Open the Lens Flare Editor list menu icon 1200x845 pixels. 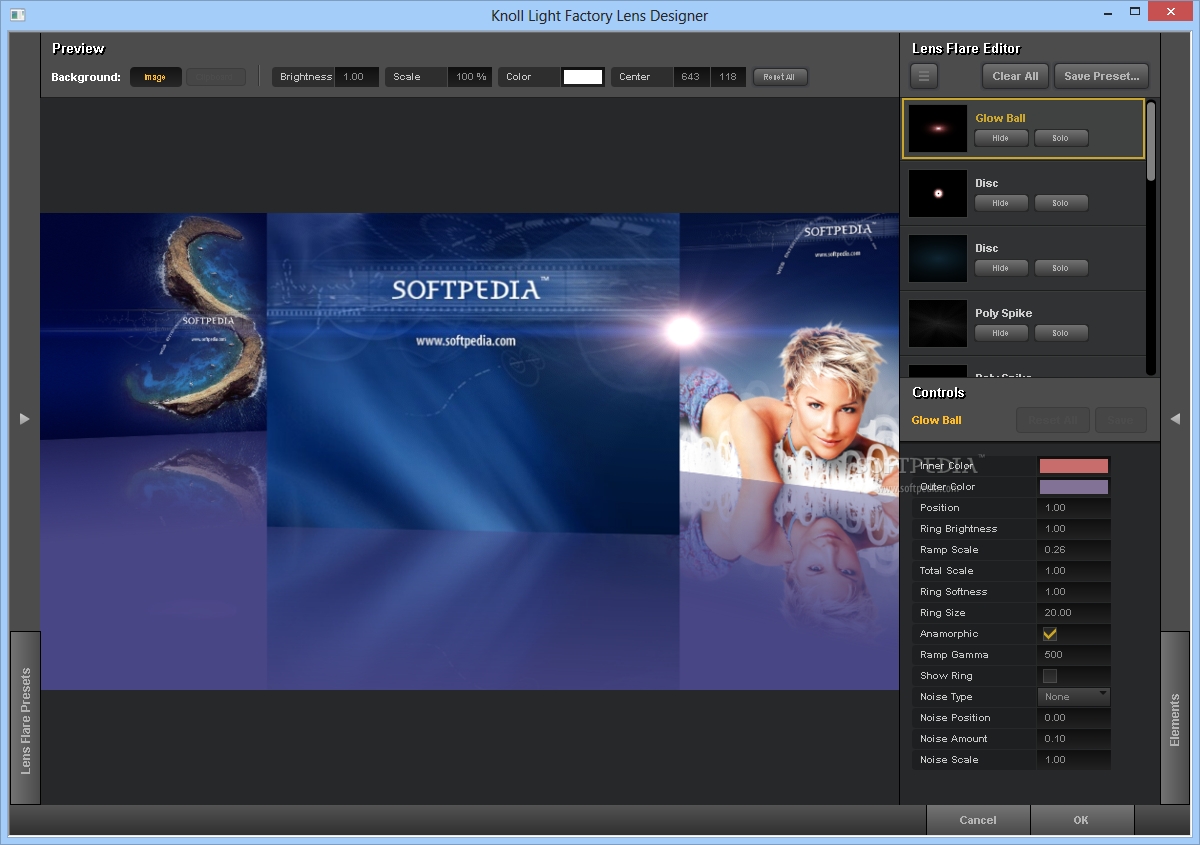point(924,76)
